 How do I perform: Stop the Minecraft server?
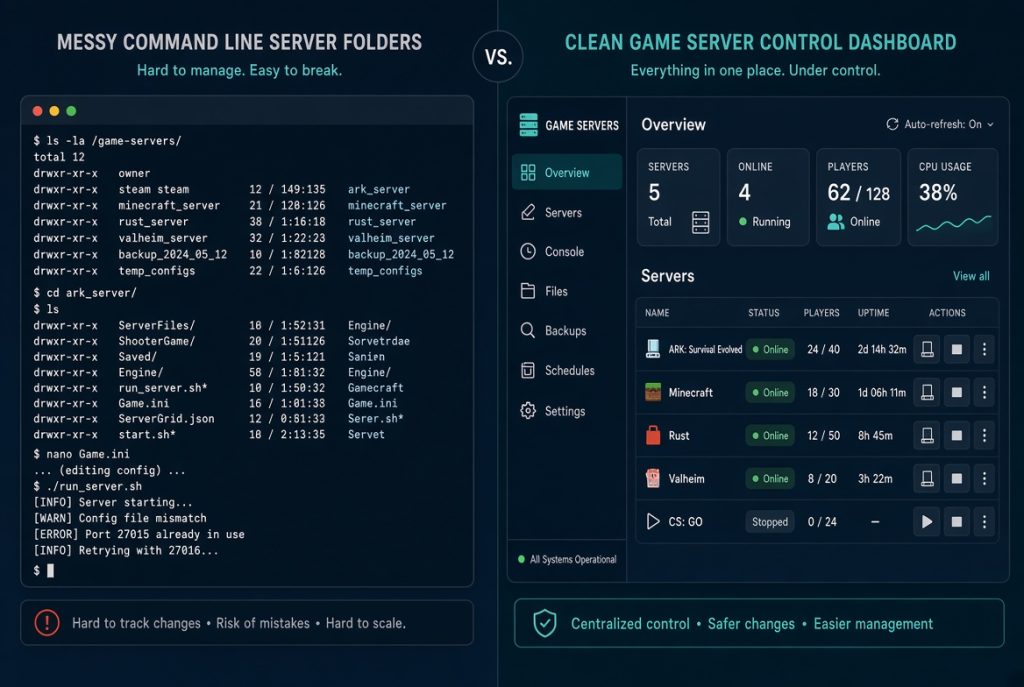point(957,392)
